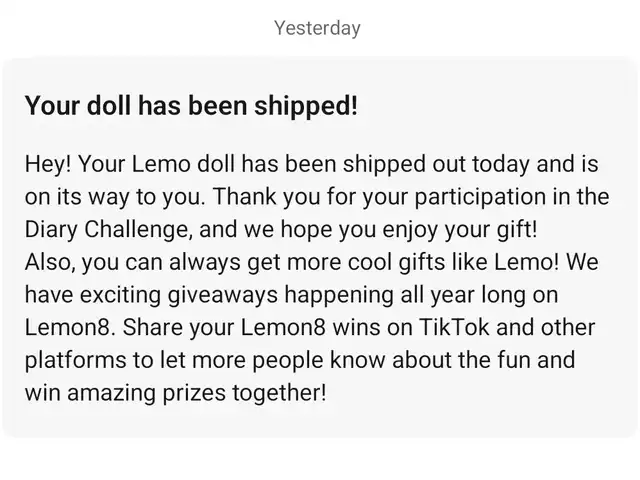Click the "Yesterday" date label

[317, 28]
